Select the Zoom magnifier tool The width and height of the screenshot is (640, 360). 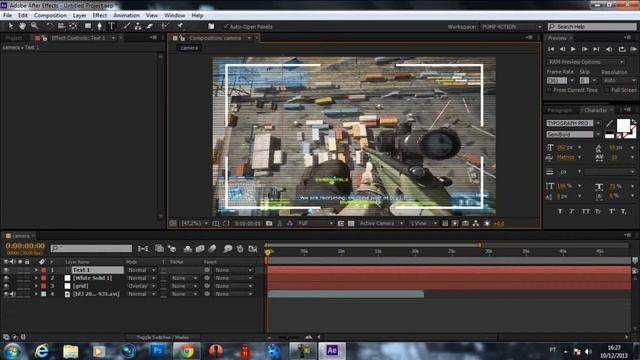click(x=34, y=26)
